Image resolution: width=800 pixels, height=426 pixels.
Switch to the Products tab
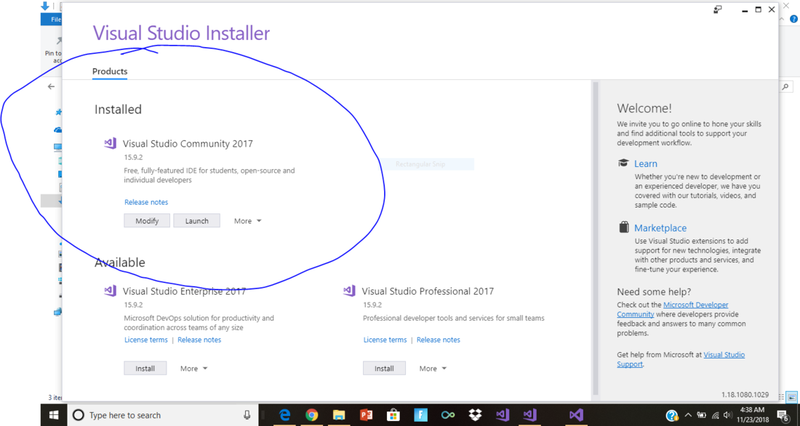(x=110, y=71)
